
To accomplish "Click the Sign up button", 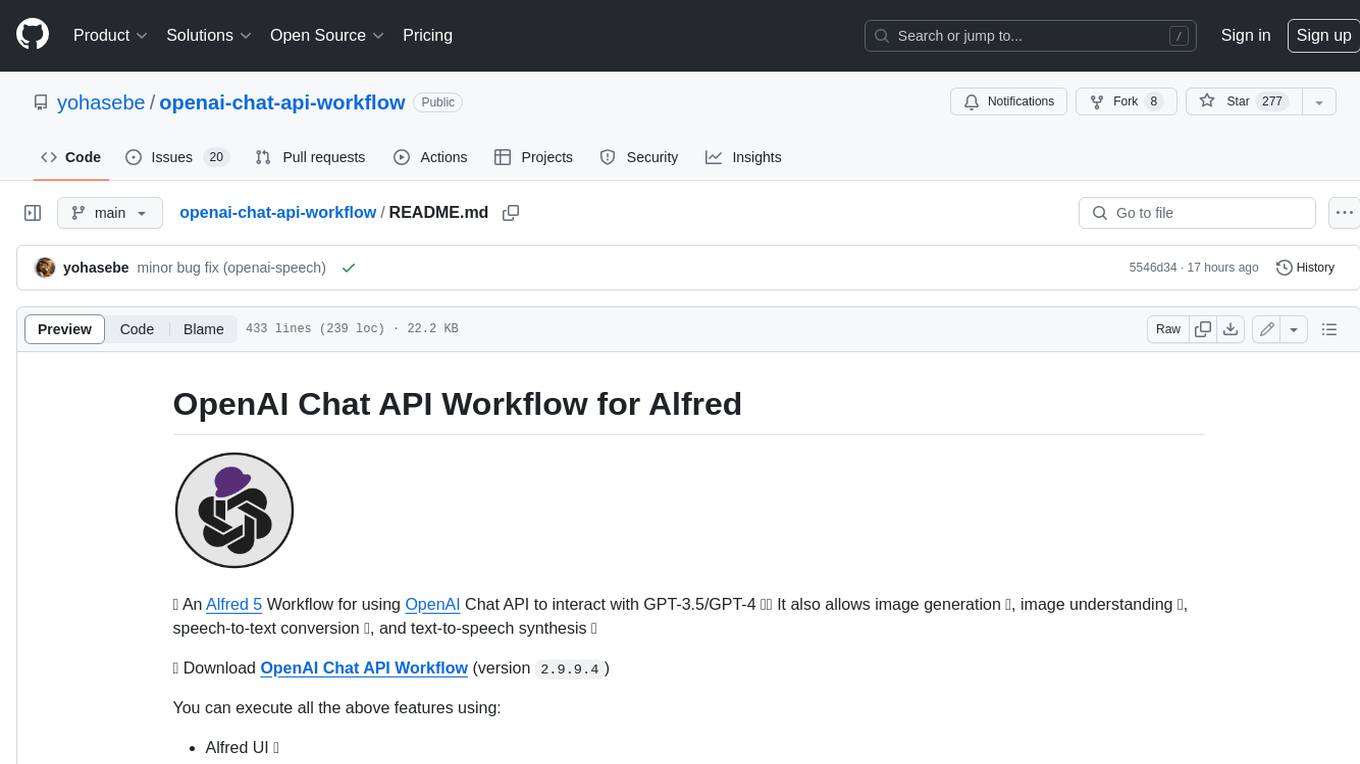I will pyautogui.click(x=1323, y=35).
